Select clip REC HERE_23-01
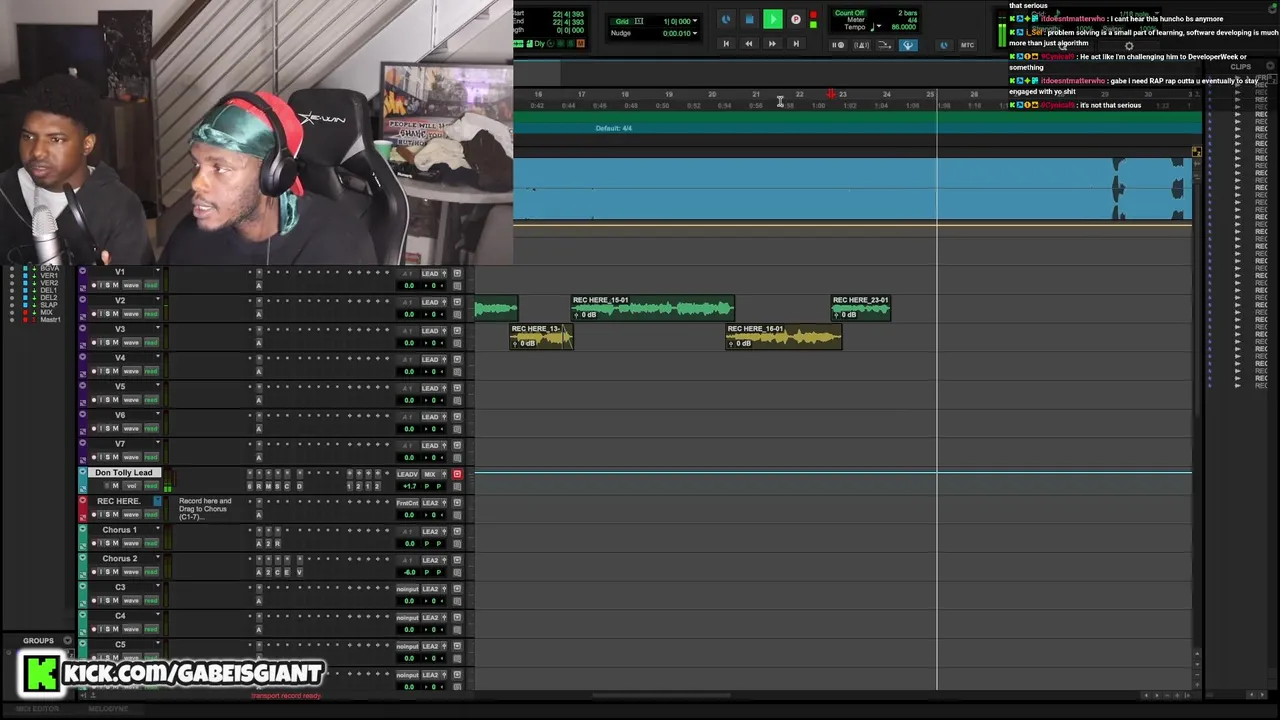The image size is (1280, 720). (860, 307)
